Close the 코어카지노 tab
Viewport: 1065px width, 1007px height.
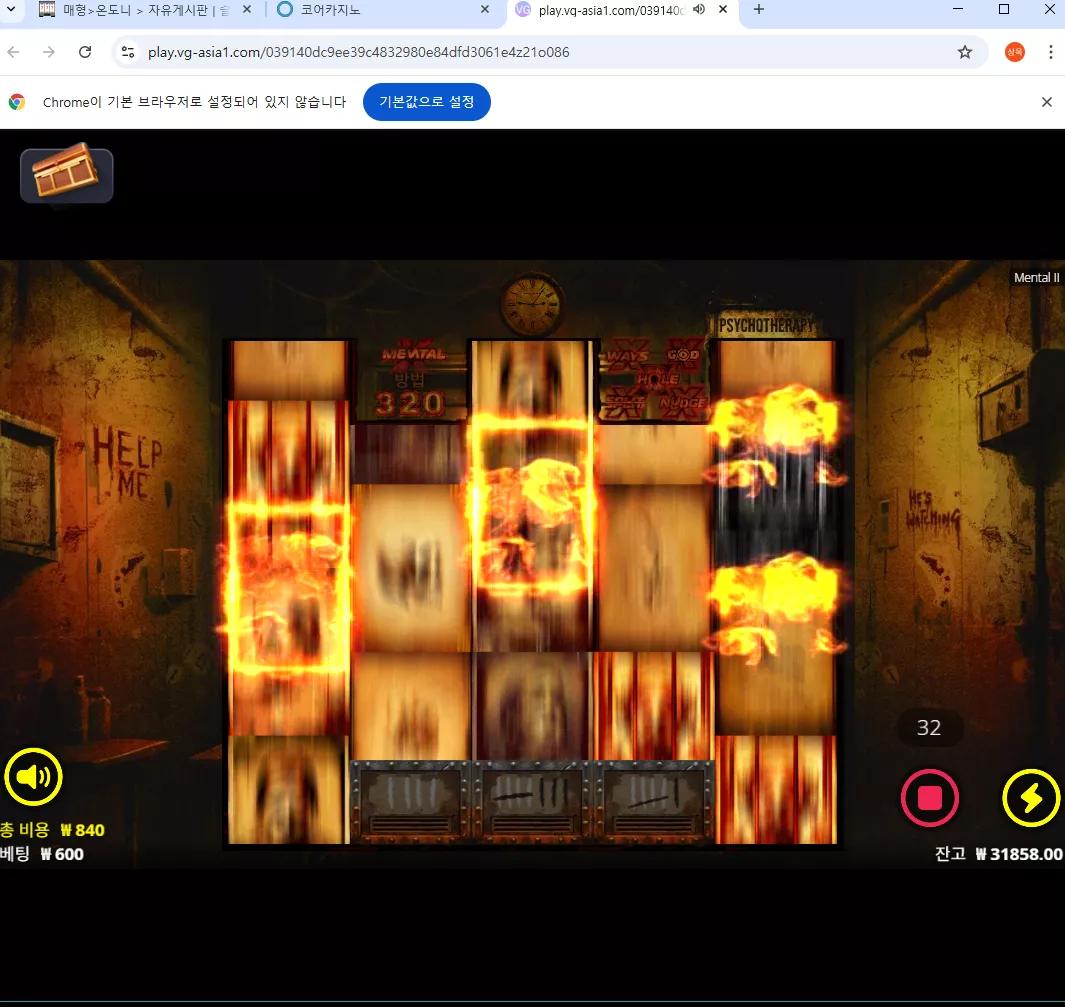point(485,10)
